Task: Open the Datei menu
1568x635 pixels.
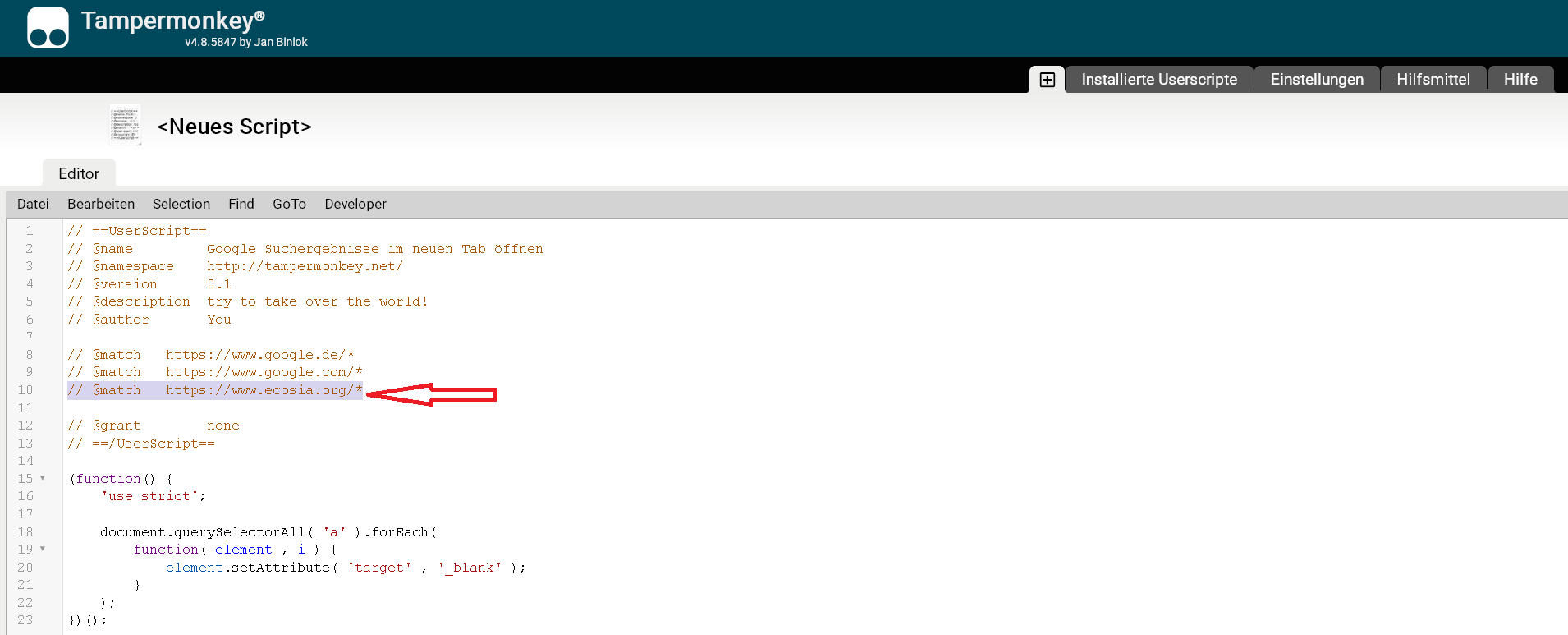Action: tap(33, 204)
